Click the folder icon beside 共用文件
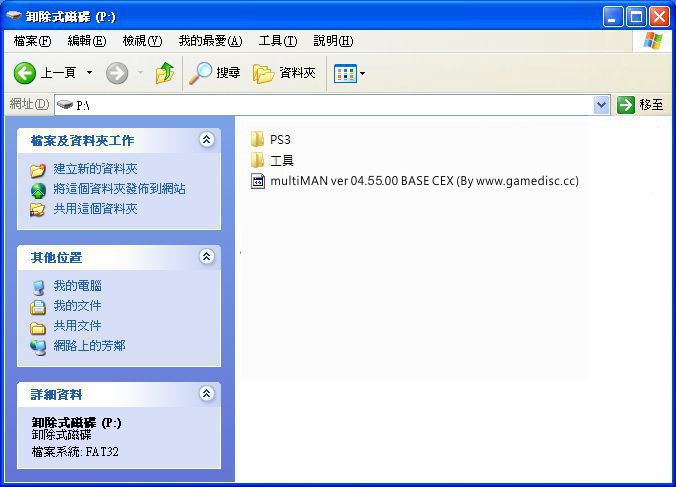The height and width of the screenshot is (487, 676). tap(38, 328)
